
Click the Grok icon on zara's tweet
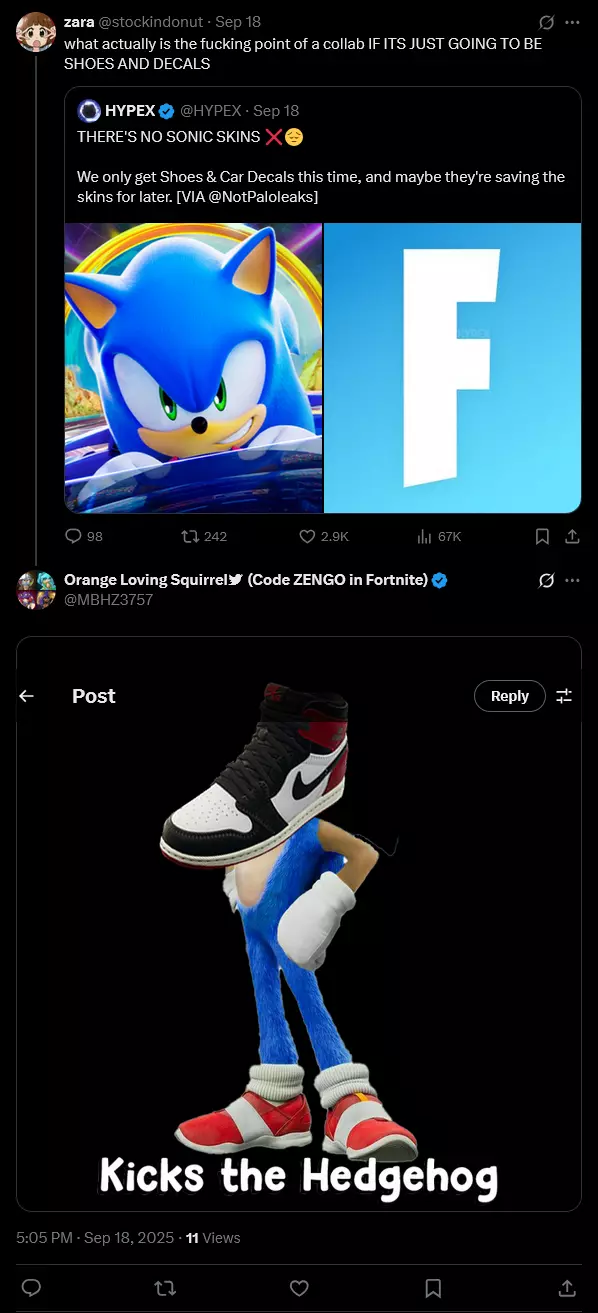547,22
